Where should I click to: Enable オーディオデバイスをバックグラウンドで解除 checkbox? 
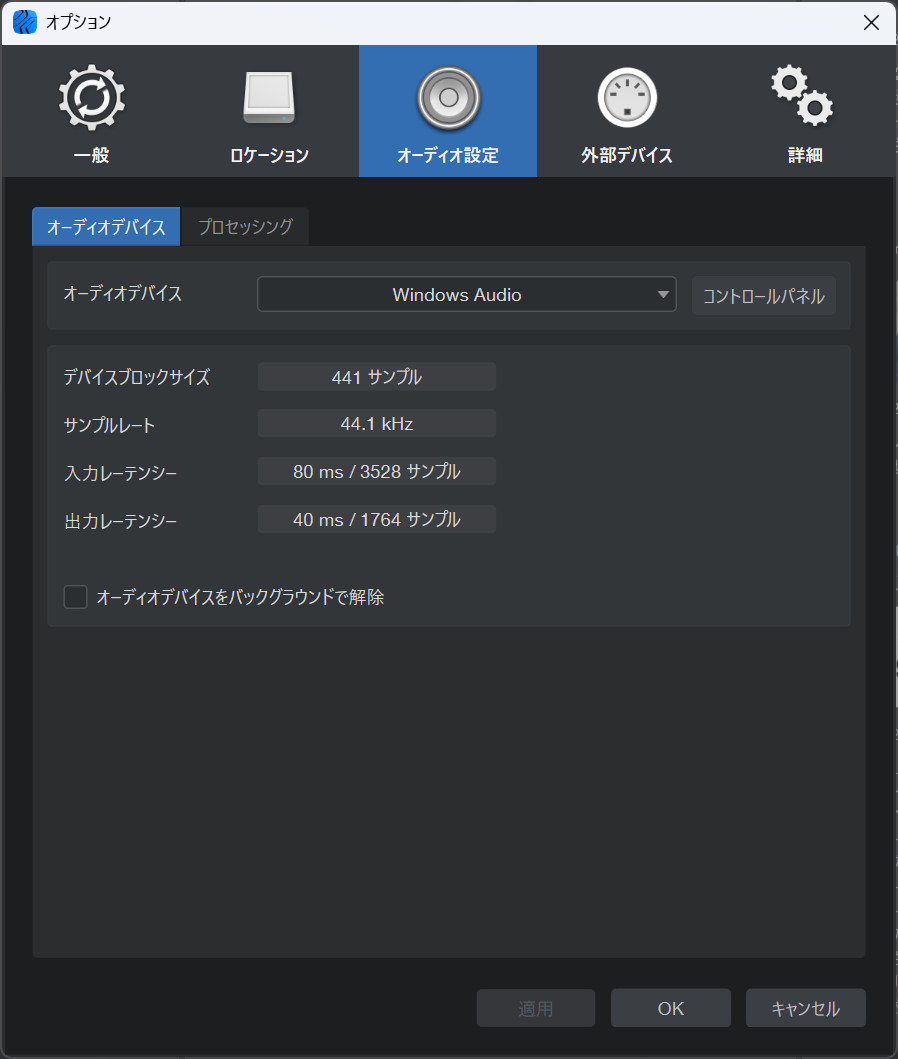(76, 597)
